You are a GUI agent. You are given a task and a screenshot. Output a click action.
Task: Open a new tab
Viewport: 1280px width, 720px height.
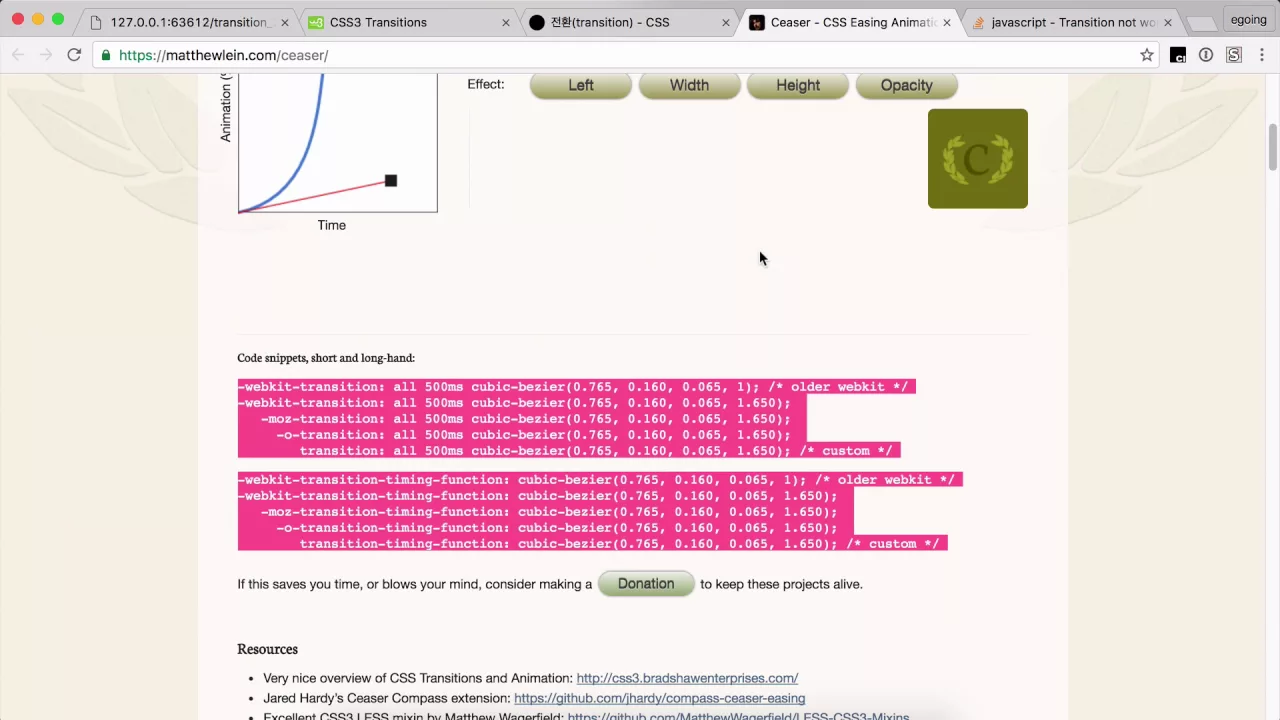(1201, 23)
